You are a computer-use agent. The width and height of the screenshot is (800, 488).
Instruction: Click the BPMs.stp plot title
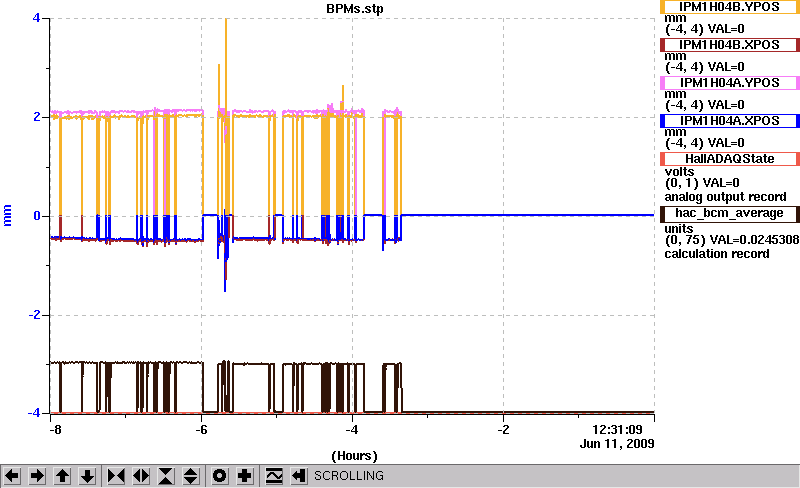click(x=355, y=9)
